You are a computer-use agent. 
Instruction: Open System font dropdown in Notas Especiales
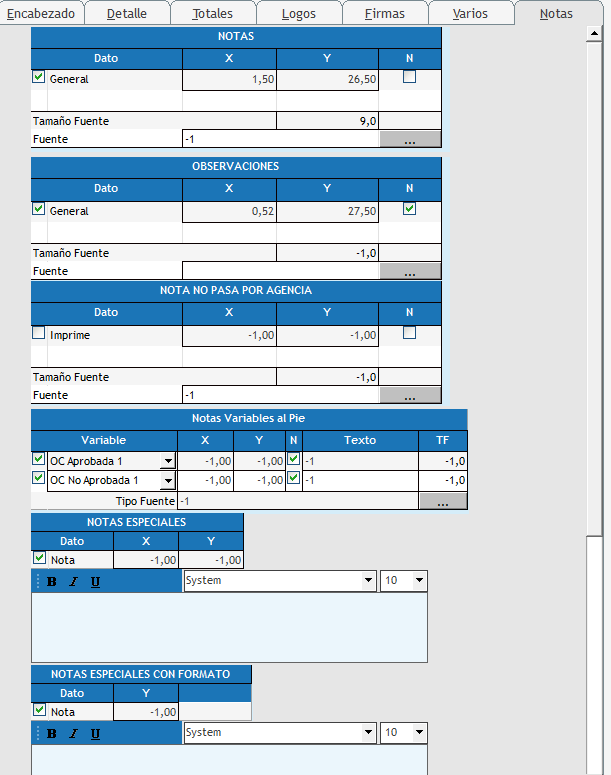point(369,581)
